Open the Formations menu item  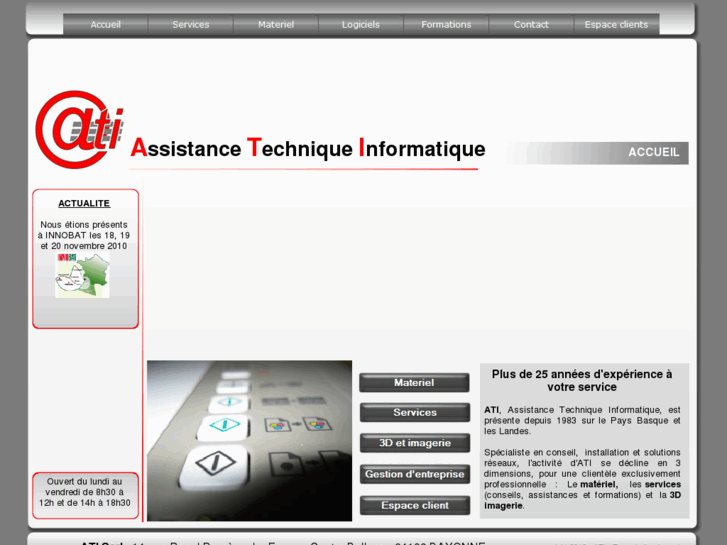point(446,25)
